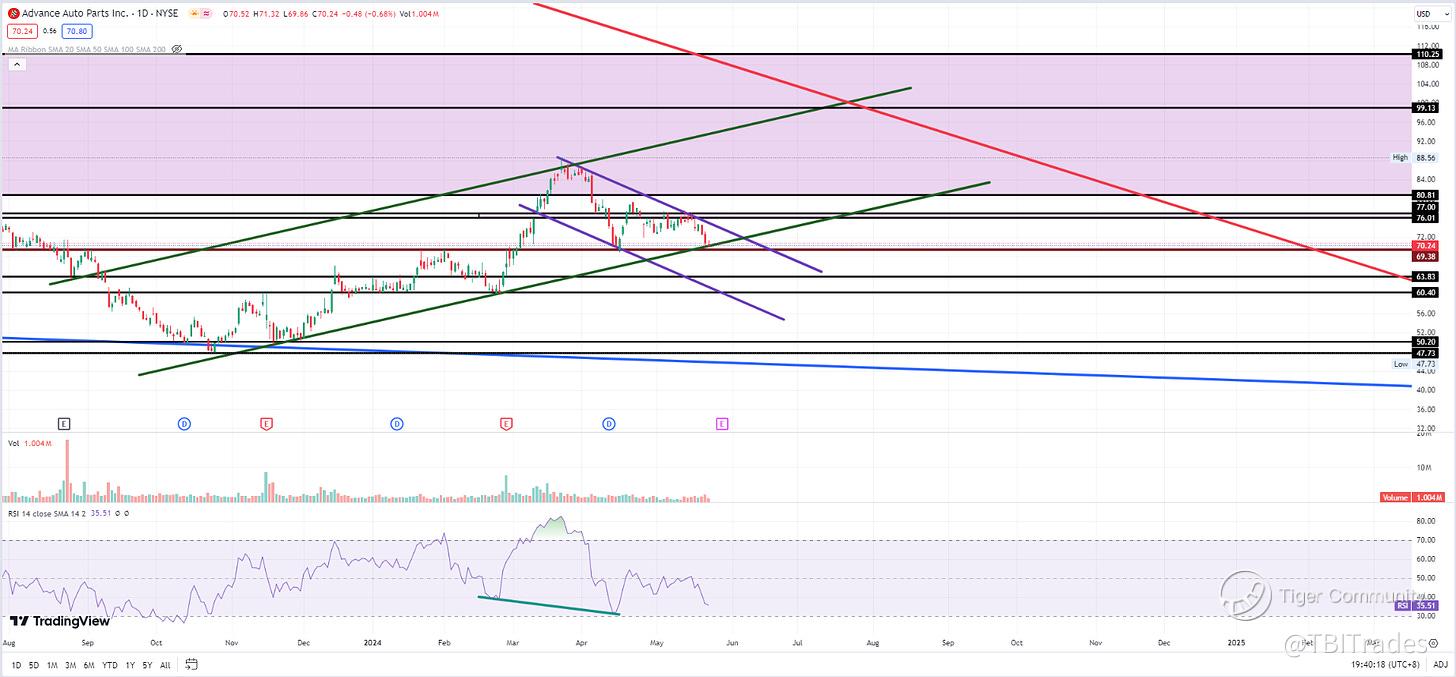Open the go to date calendar icon
The width and height of the screenshot is (1456, 677).
click(191, 664)
